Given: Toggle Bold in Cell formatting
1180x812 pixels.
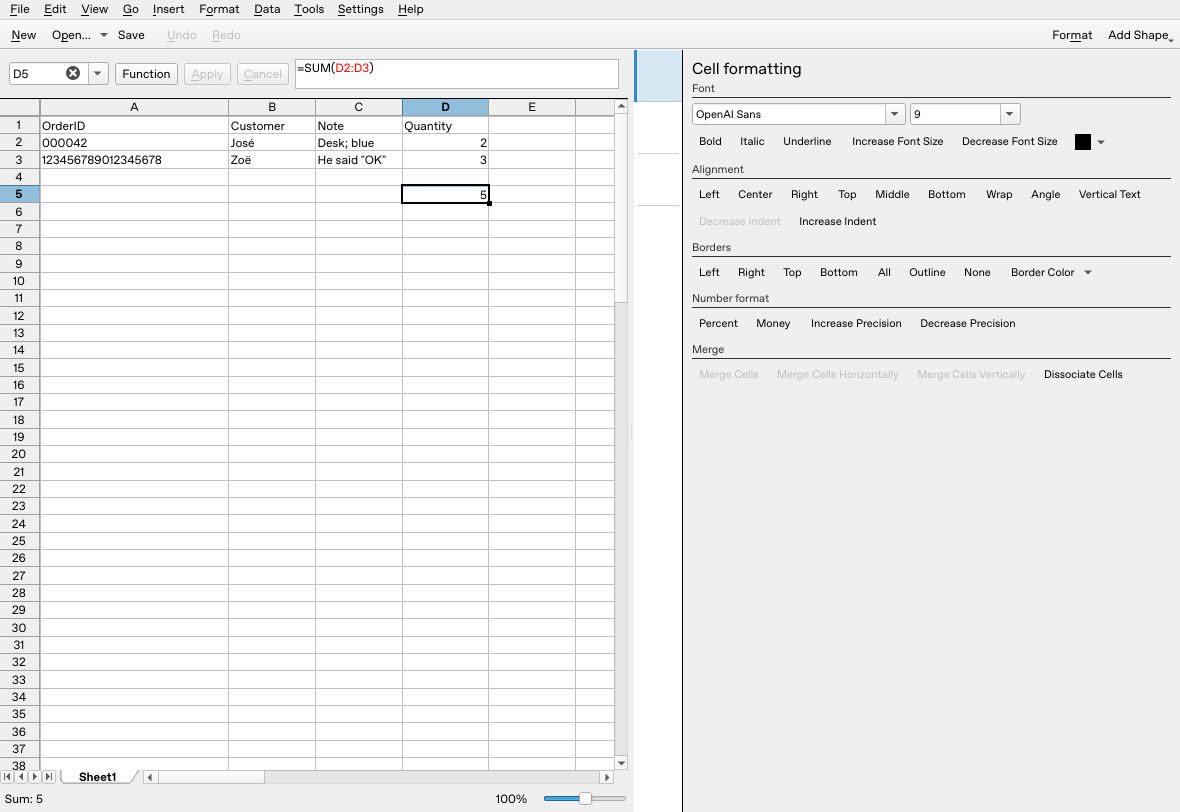Looking at the screenshot, I should 710,141.
